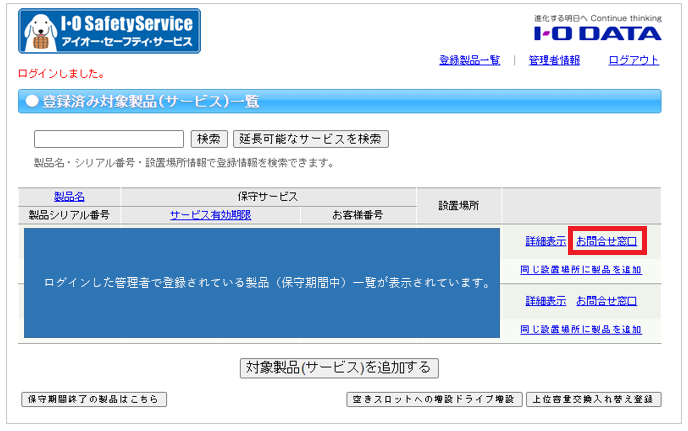
Task: Click 対象製品(サービス)を追加する button
Action: tap(339, 367)
